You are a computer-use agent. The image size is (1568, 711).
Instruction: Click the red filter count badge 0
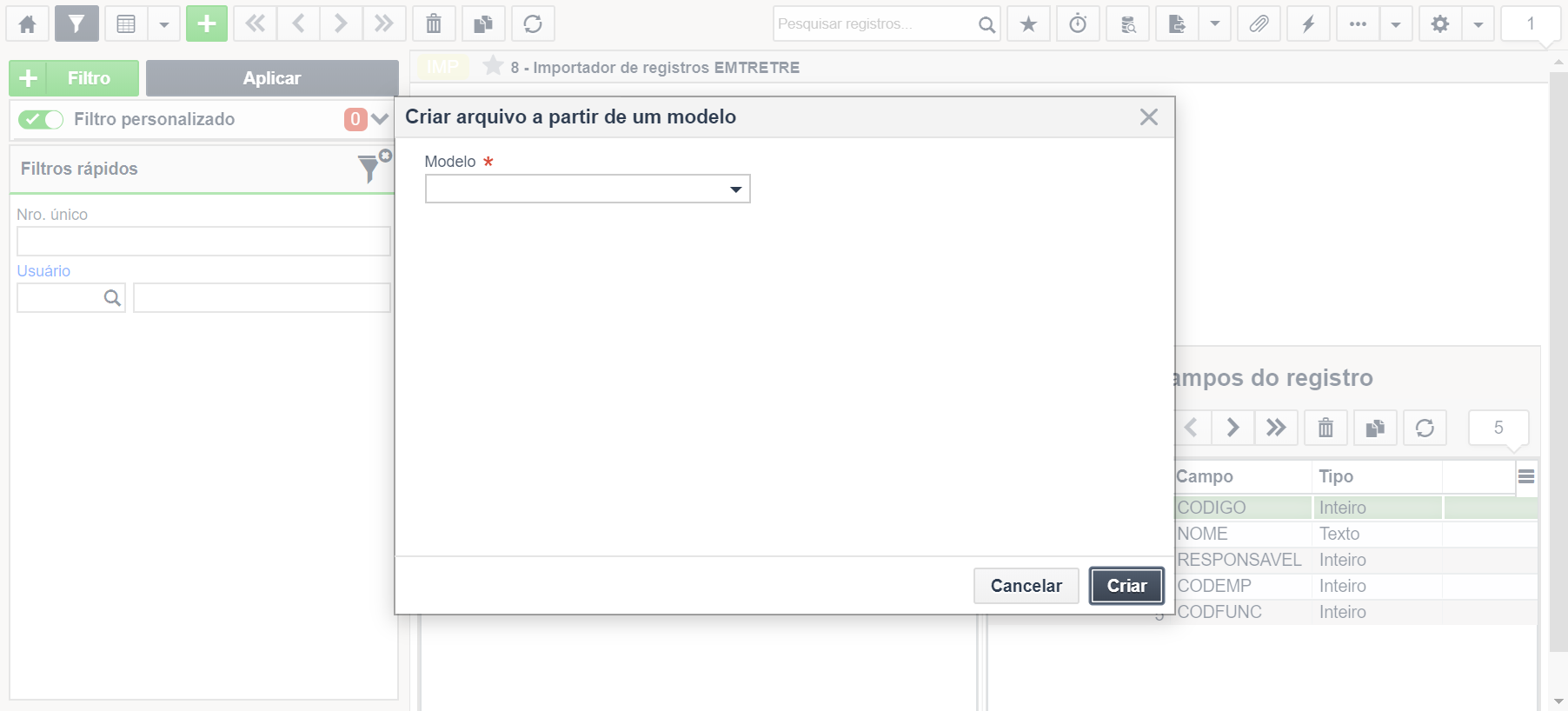pos(355,119)
